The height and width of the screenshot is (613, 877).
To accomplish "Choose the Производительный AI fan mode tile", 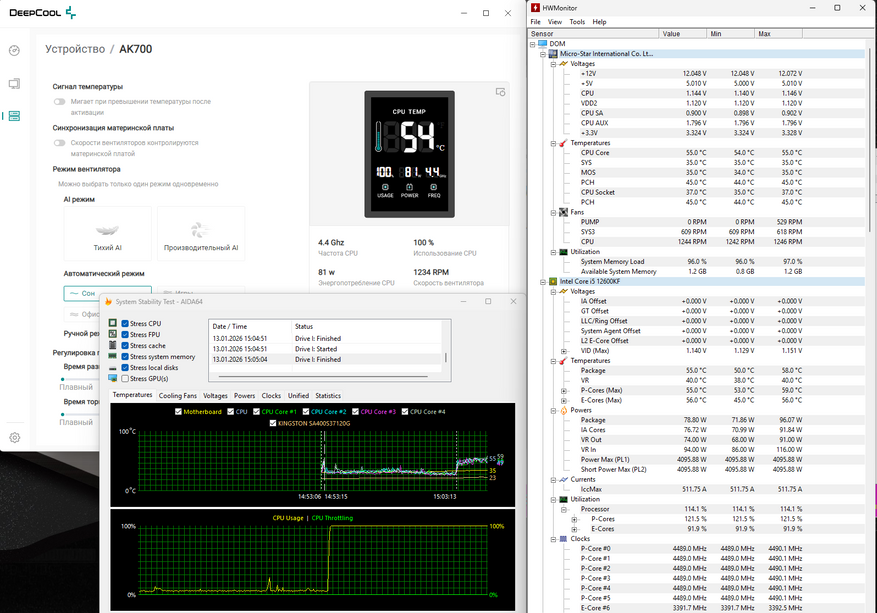I will [x=201, y=233].
